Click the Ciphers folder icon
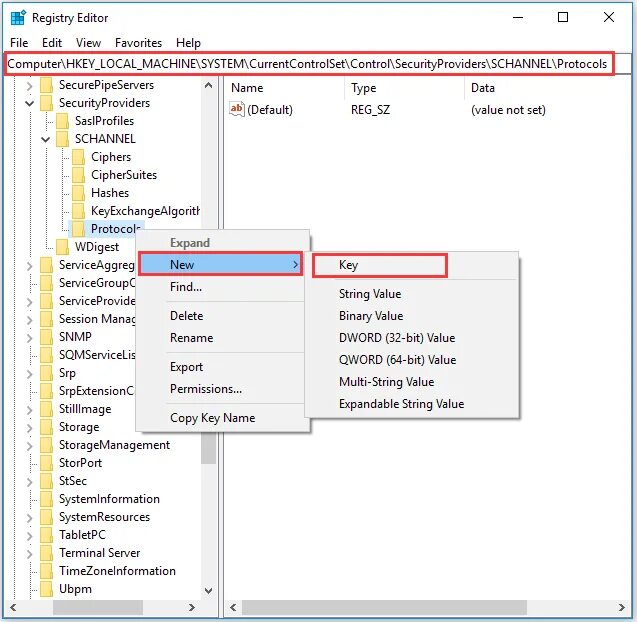637x622 pixels. tap(78, 157)
